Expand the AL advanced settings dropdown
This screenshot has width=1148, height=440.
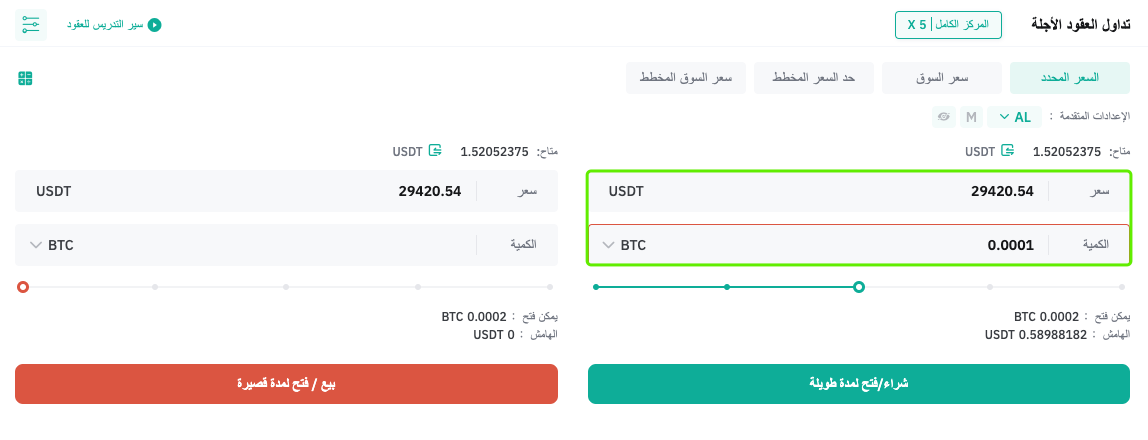(x=1014, y=117)
